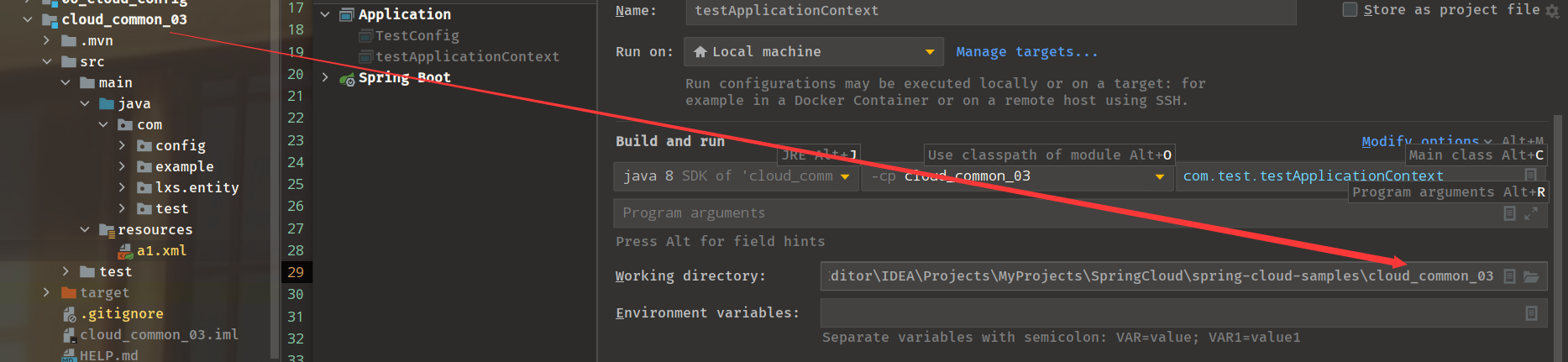Click the gear icon beside Store as project file
The image size is (1568, 362).
pyautogui.click(x=1553, y=11)
